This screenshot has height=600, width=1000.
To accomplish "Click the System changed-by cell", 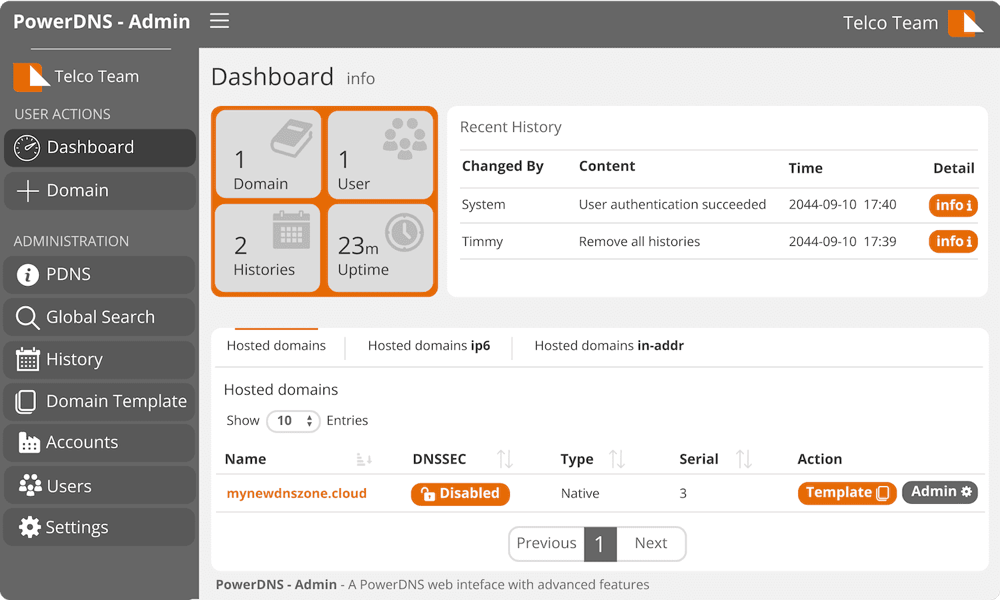I will tap(483, 205).
